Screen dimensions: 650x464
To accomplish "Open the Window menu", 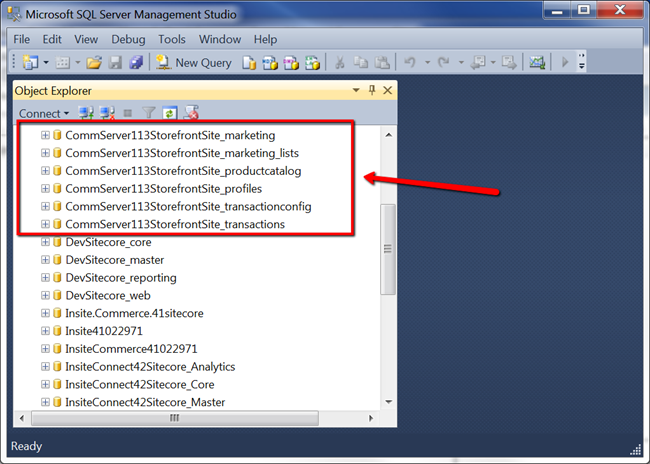I will pyautogui.click(x=220, y=39).
